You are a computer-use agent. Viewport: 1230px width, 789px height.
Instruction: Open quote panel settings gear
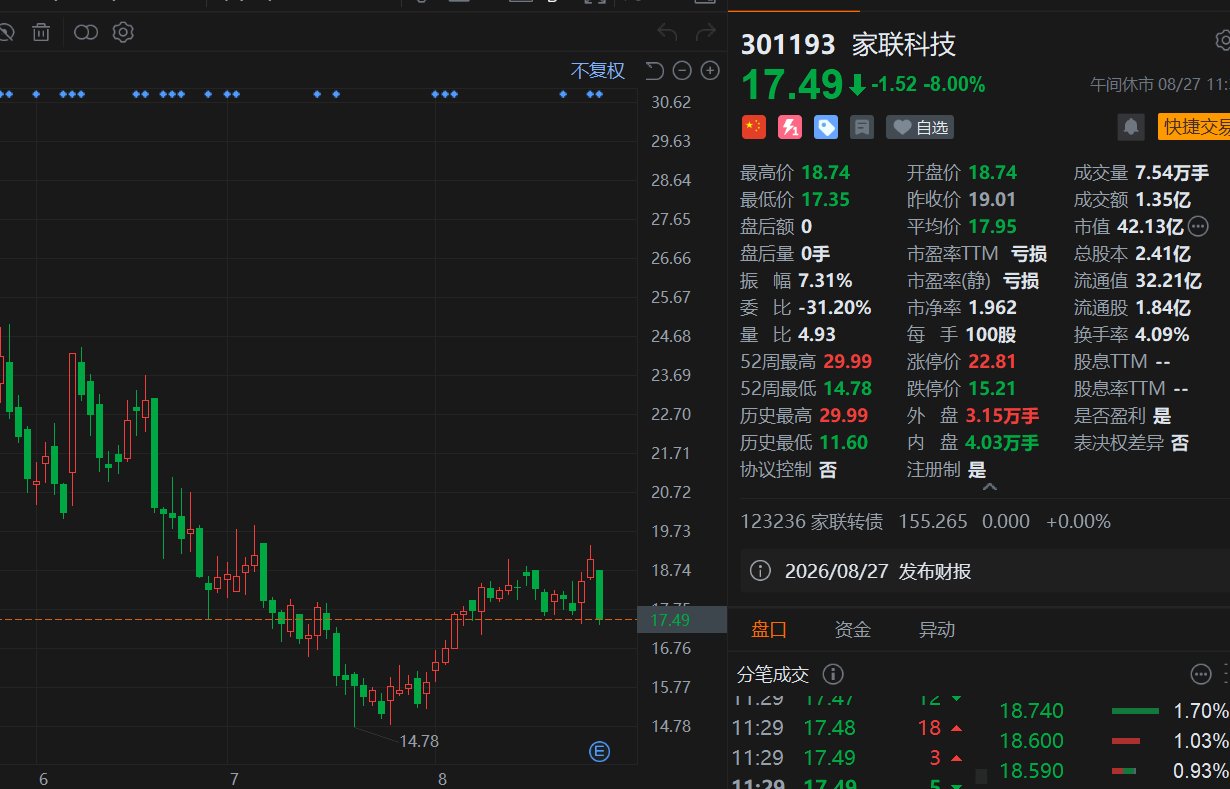(1222, 40)
